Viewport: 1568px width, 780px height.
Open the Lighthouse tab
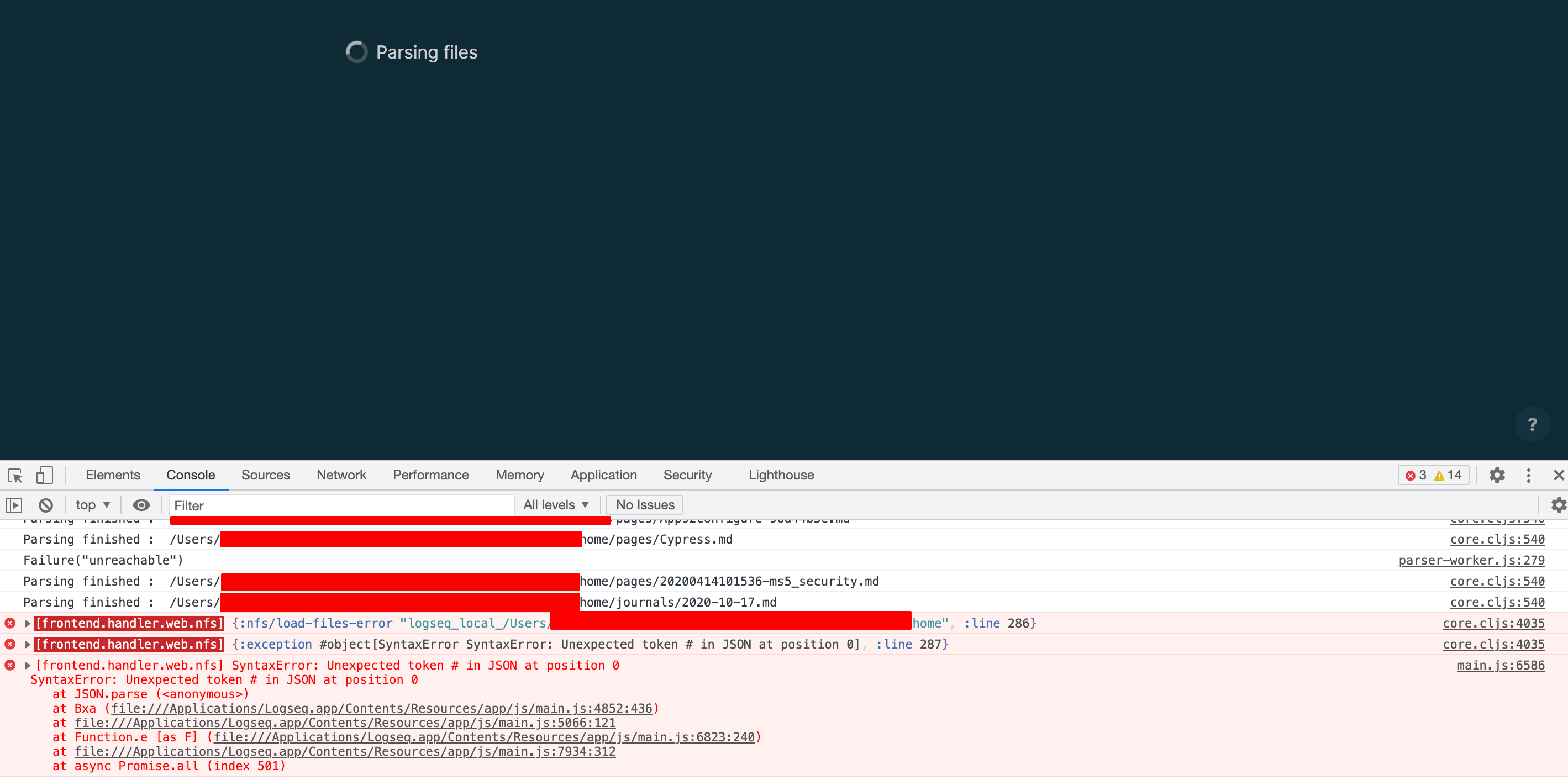pos(781,475)
